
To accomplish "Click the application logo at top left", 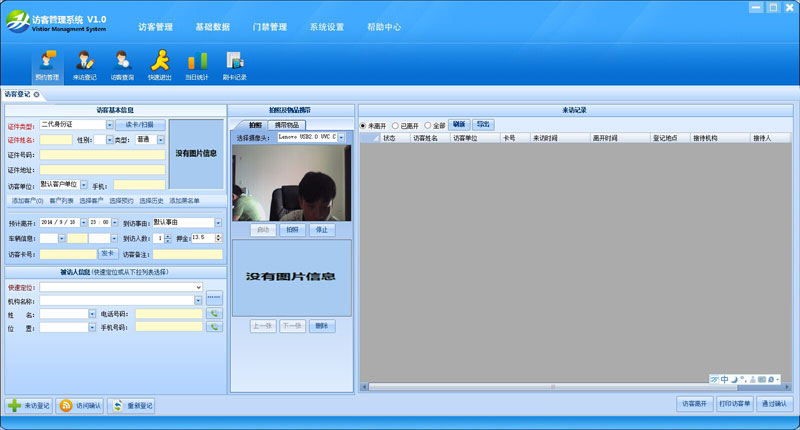I will click(18, 21).
